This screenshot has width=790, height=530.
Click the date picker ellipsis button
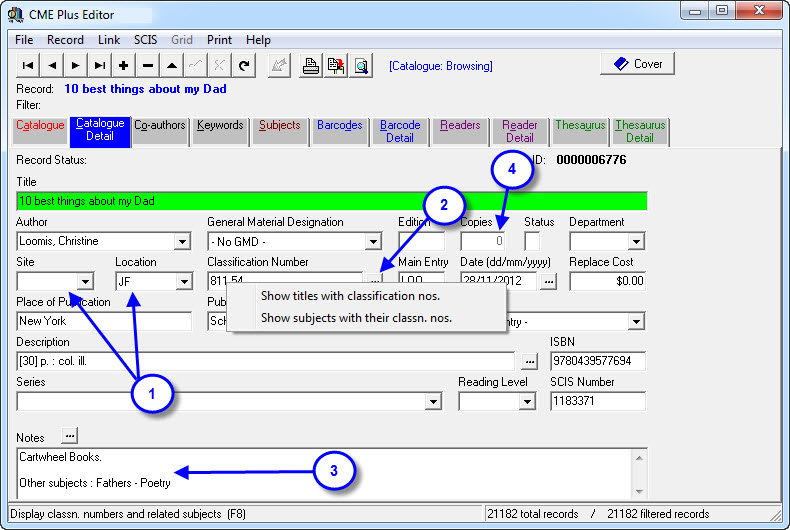[549, 282]
